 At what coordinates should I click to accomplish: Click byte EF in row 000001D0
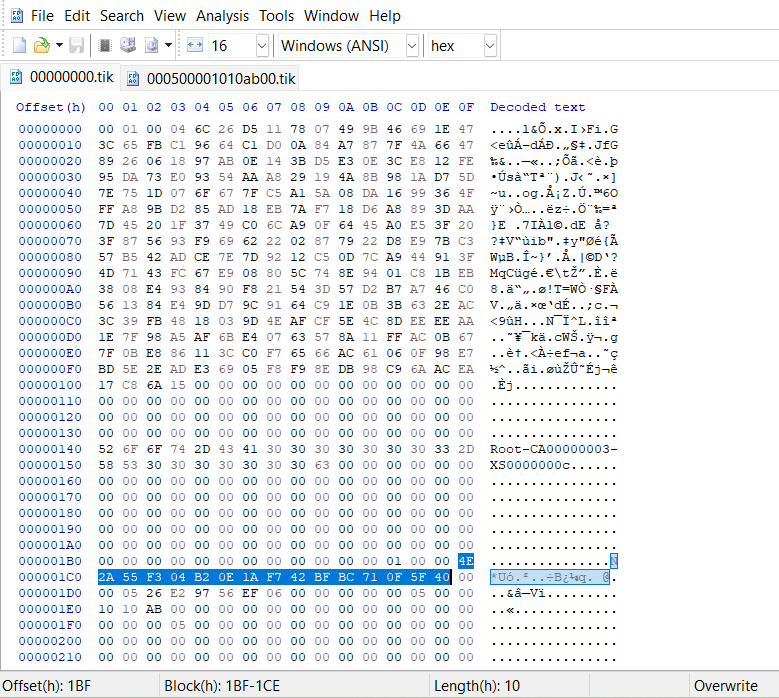pyautogui.click(x=250, y=593)
